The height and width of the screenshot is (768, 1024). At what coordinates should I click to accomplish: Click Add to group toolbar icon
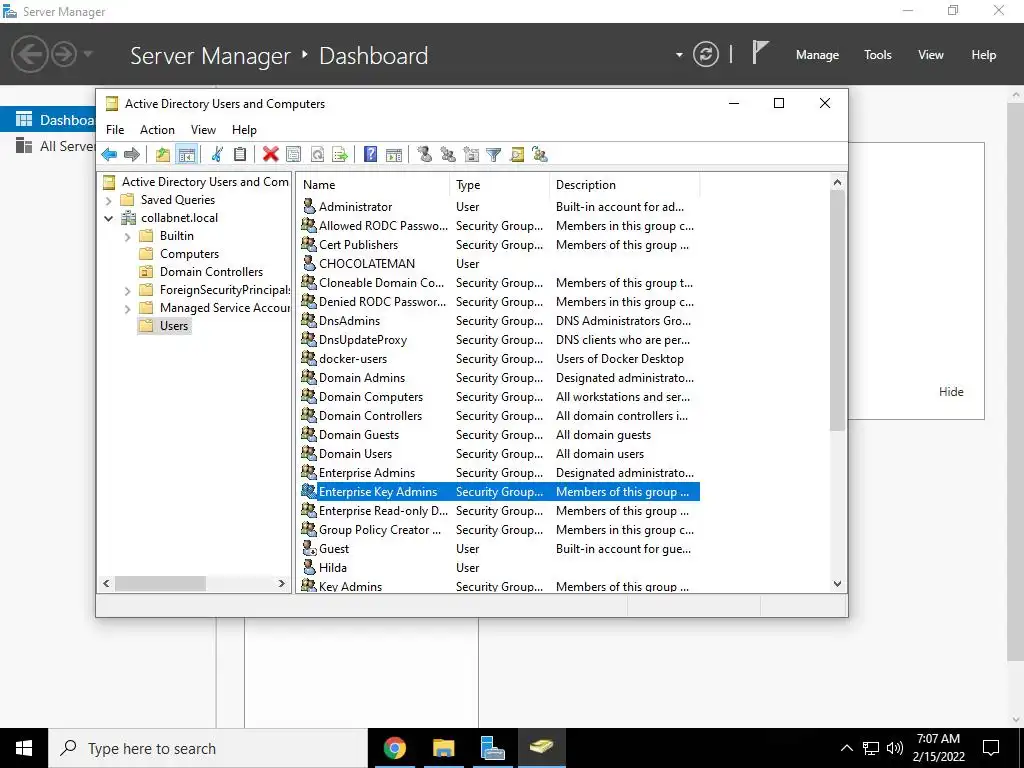[539, 155]
